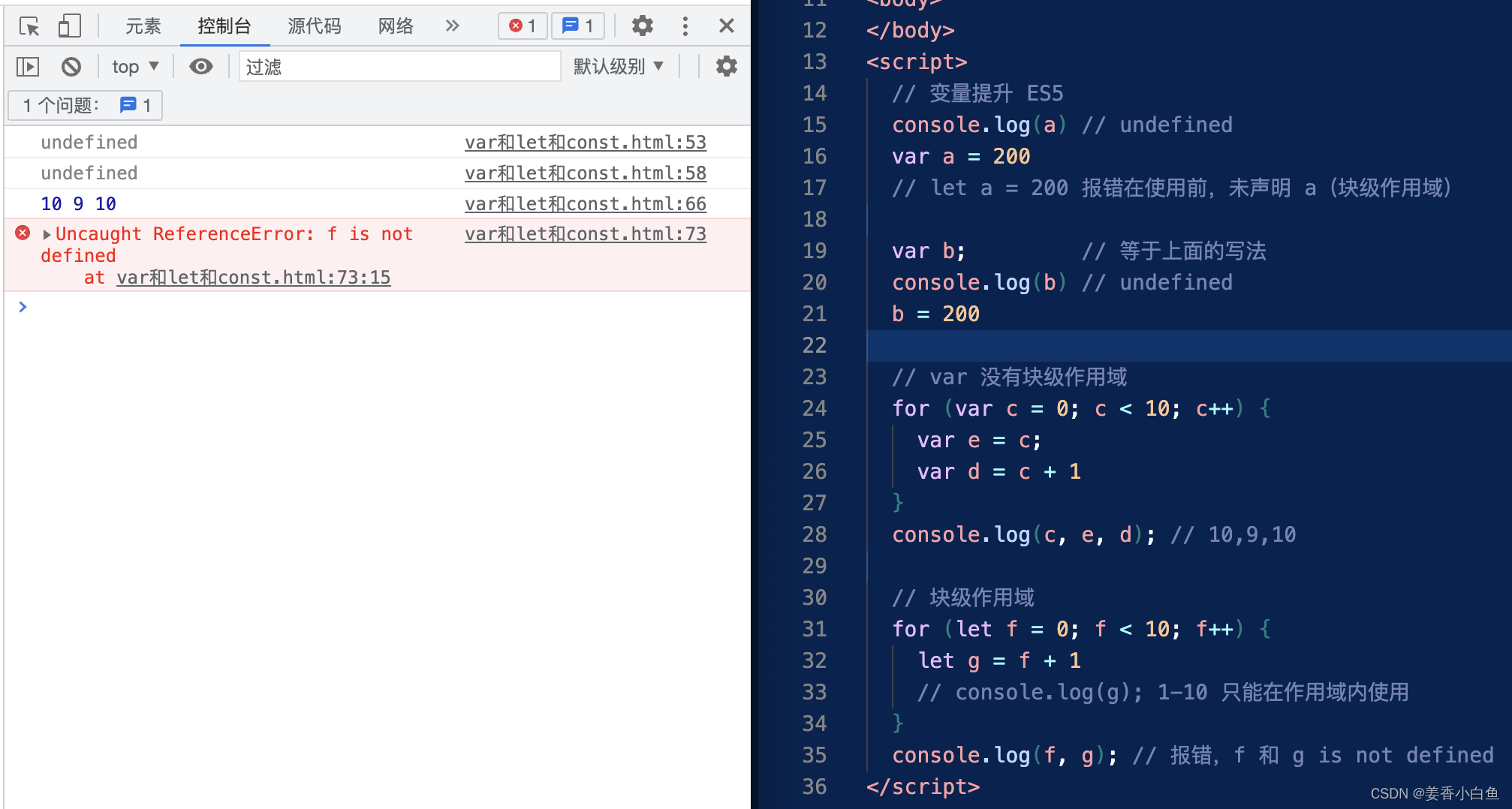Toggle the device toolbar icon
The image size is (1512, 809).
click(69, 26)
